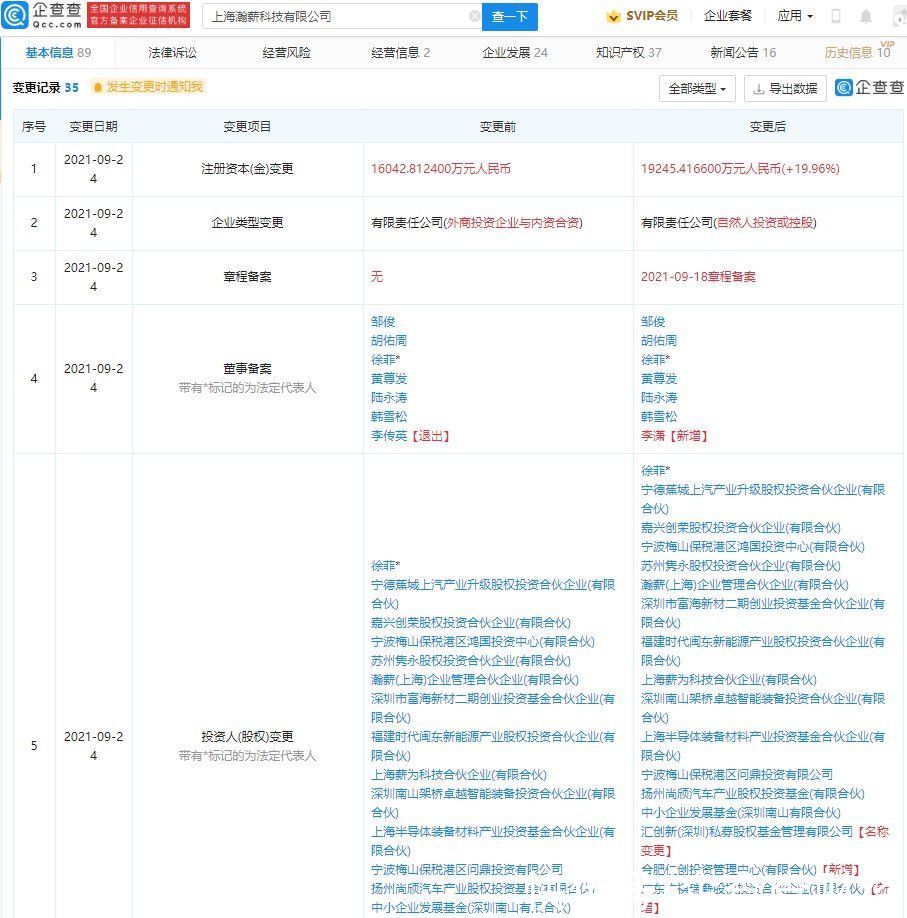This screenshot has height=918, width=907.
Task: Switch to the 历史信息 VIP tab
Action: [858, 52]
